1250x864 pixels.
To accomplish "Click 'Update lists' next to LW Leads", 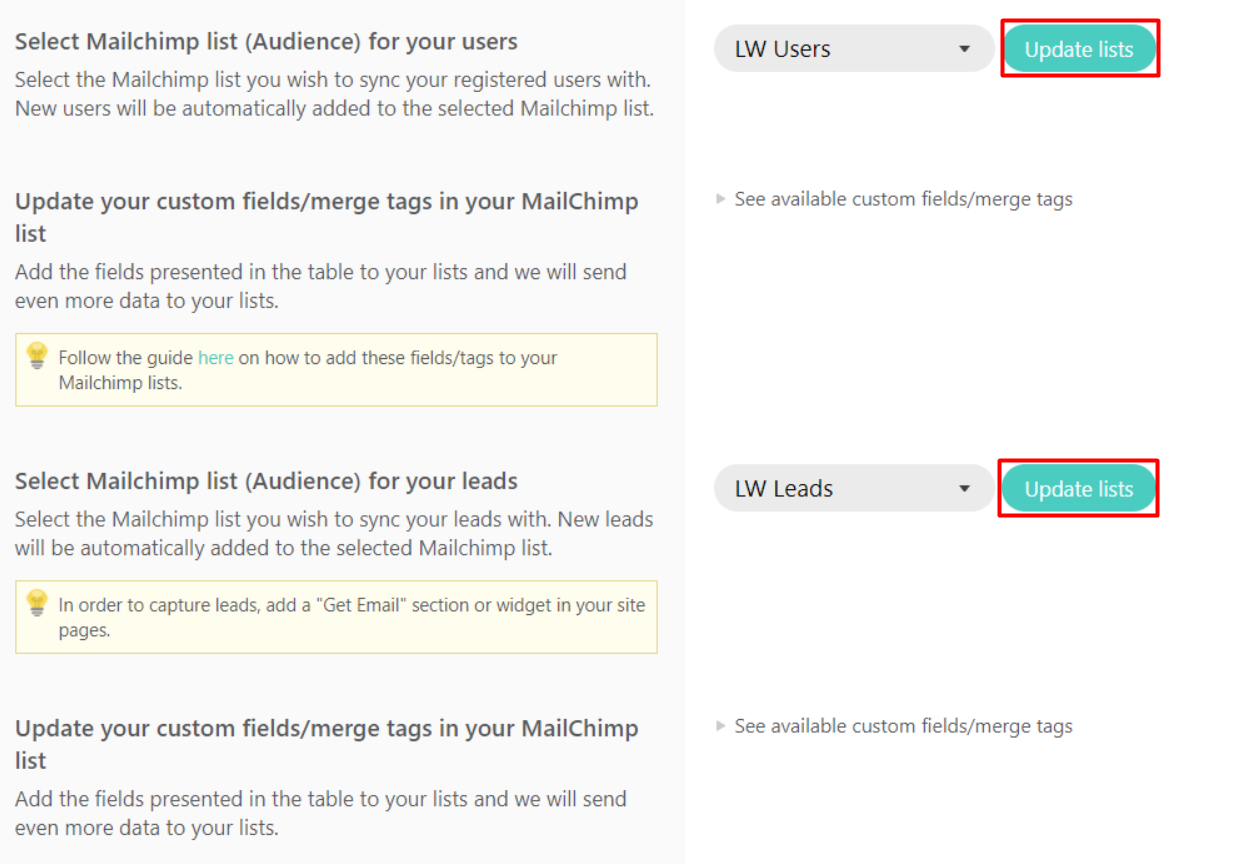I will pyautogui.click(x=1079, y=488).
